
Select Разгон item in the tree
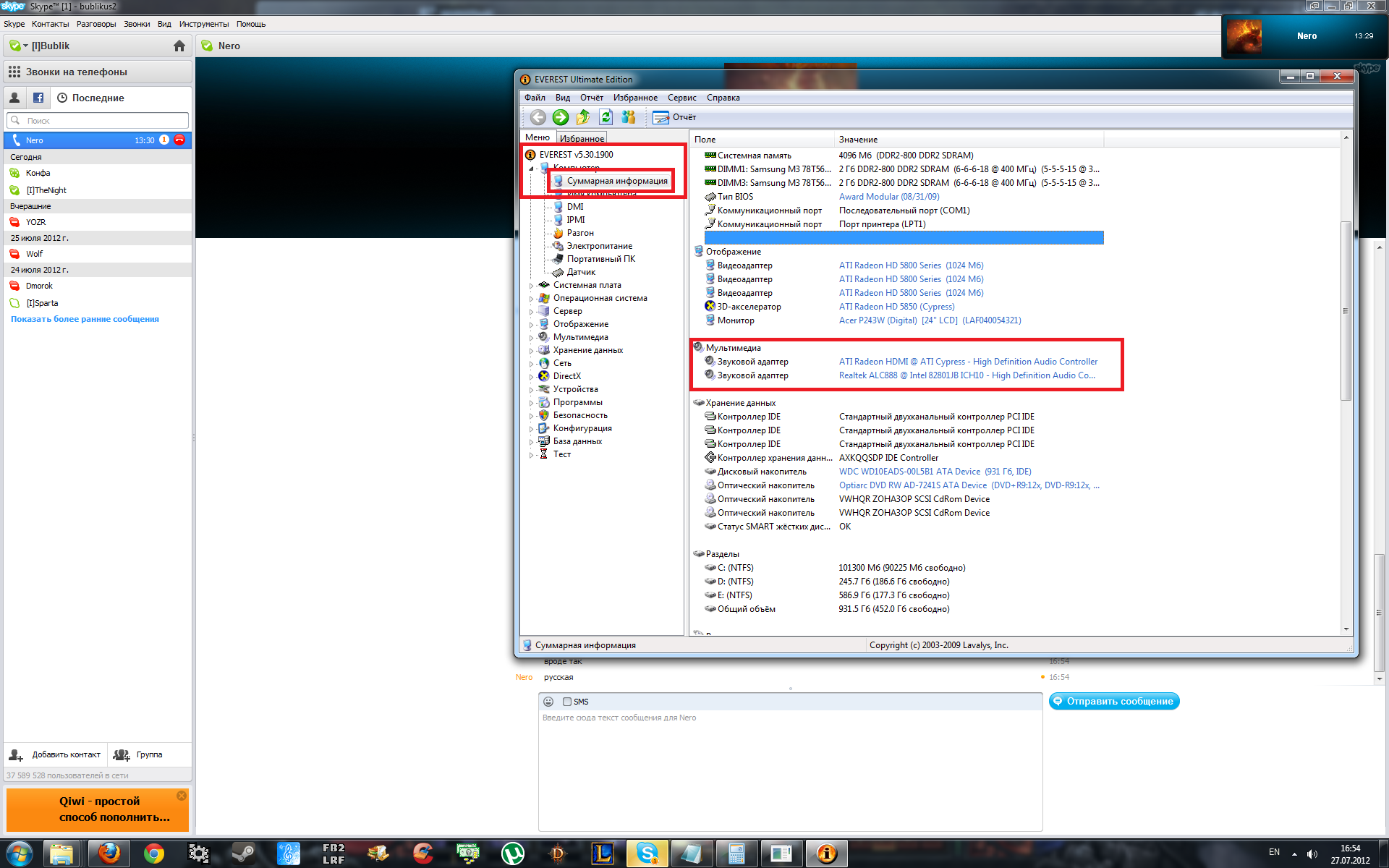coord(580,234)
